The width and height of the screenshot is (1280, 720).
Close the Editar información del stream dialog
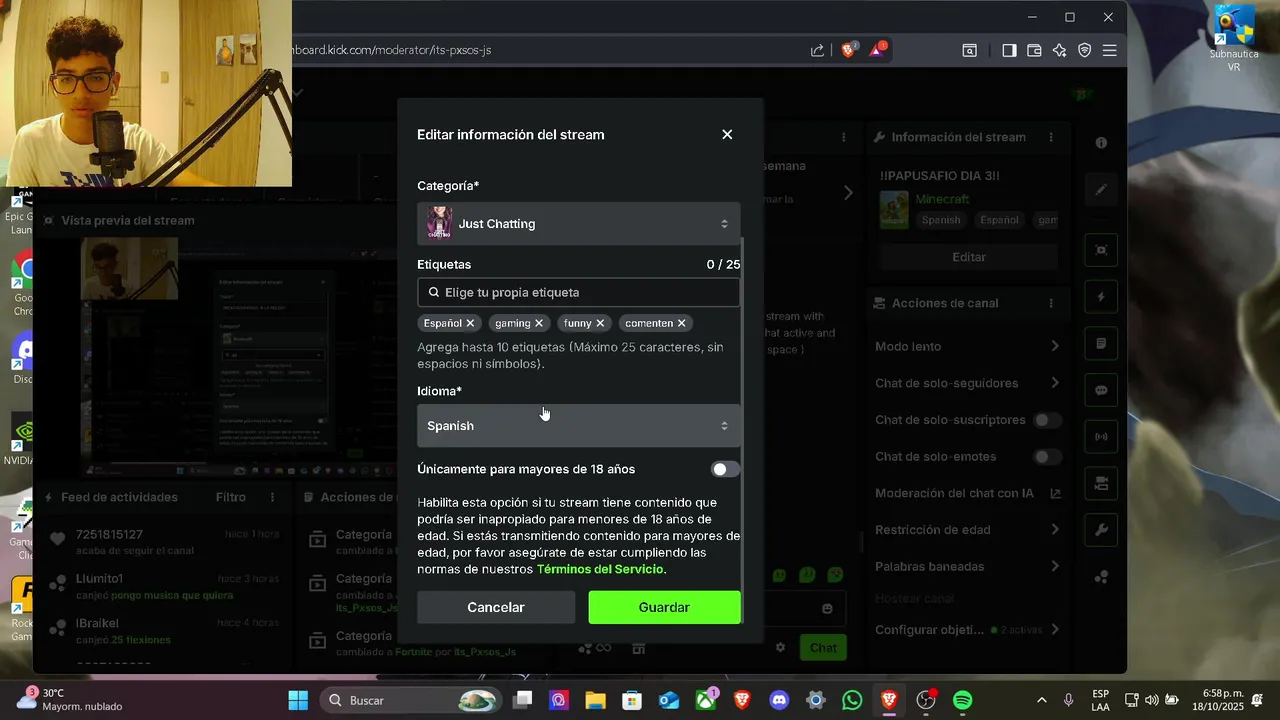pyautogui.click(x=727, y=134)
